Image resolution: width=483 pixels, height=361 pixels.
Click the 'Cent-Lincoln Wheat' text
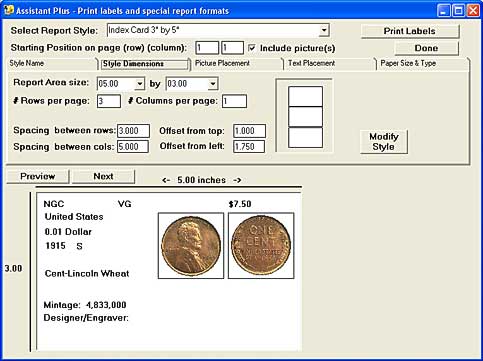[x=87, y=274]
